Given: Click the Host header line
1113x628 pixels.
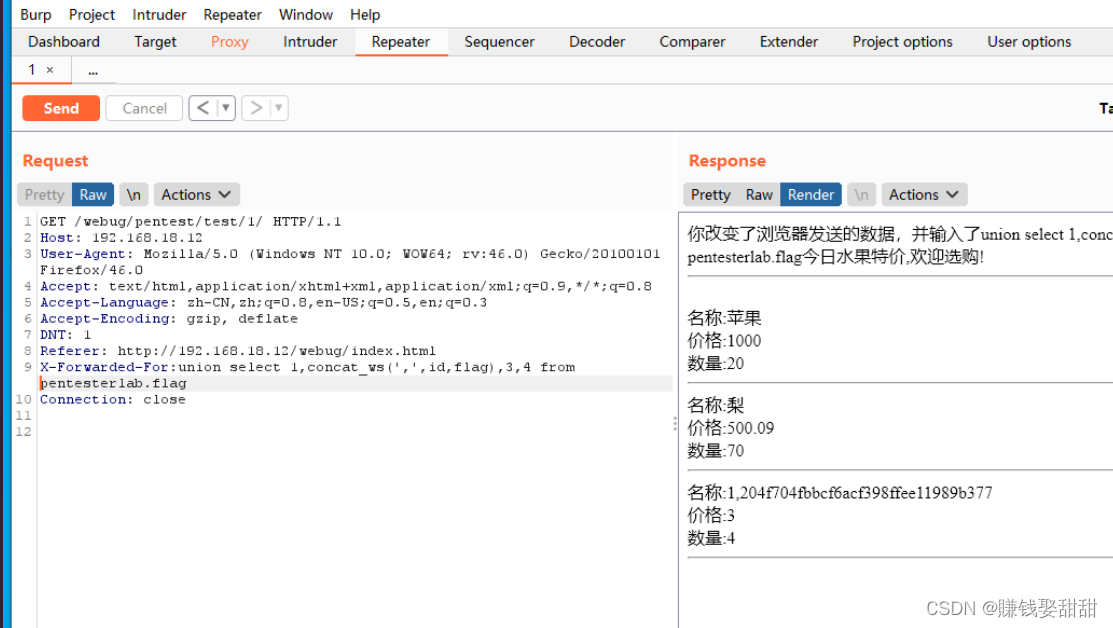Looking at the screenshot, I should [x=121, y=238].
